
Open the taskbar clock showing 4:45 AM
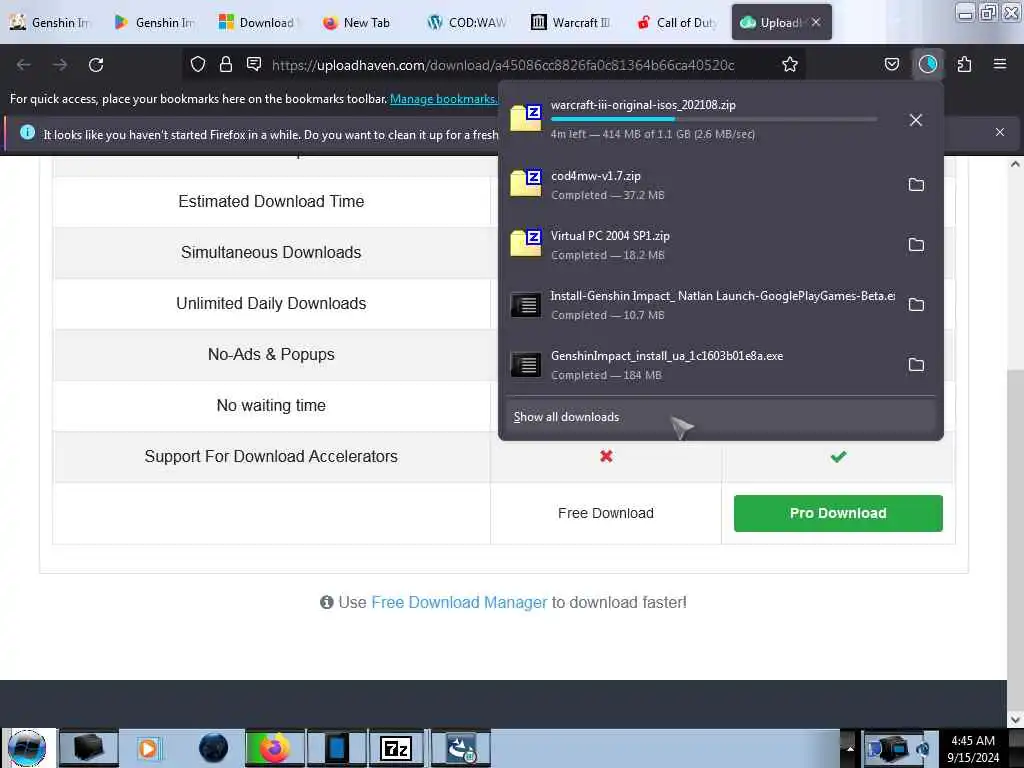tap(973, 748)
